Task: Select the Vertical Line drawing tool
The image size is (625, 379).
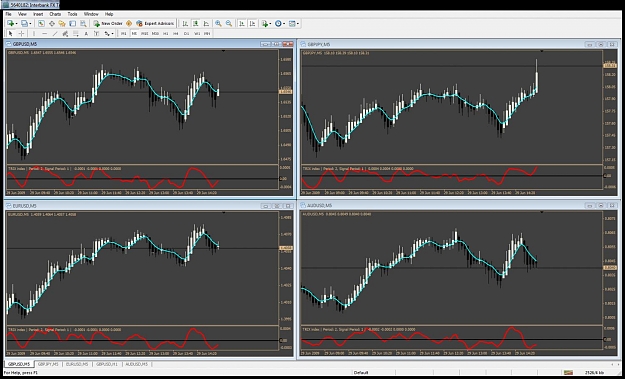Action: point(34,33)
